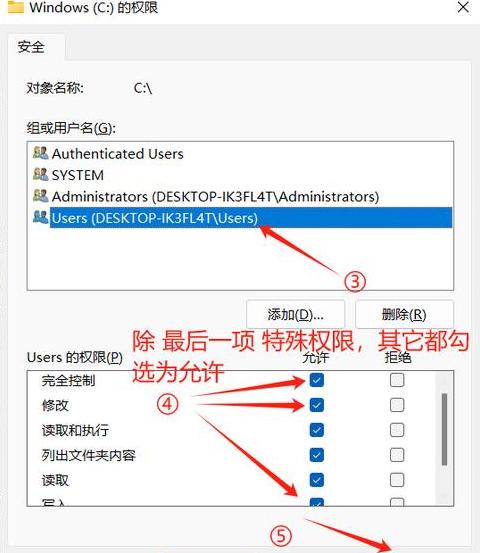
Task: Click the 添加(D)... button
Action: click(x=295, y=314)
